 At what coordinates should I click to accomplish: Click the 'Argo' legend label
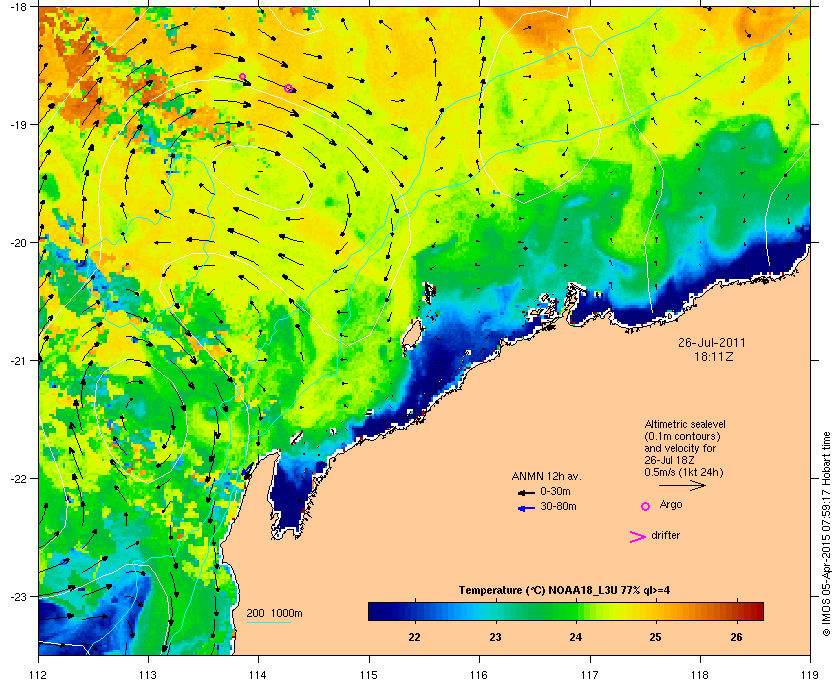(671, 504)
